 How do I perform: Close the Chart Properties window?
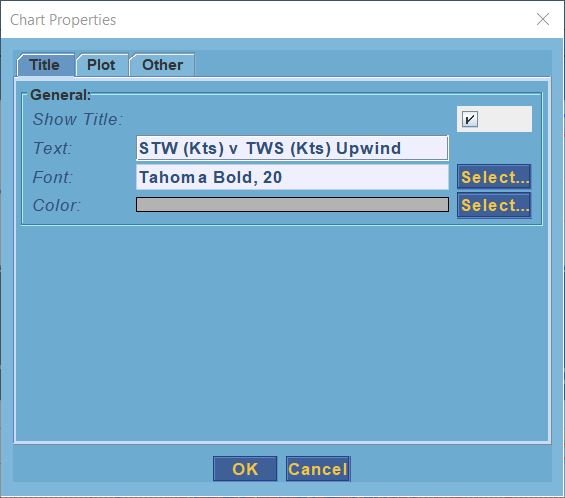tap(543, 19)
